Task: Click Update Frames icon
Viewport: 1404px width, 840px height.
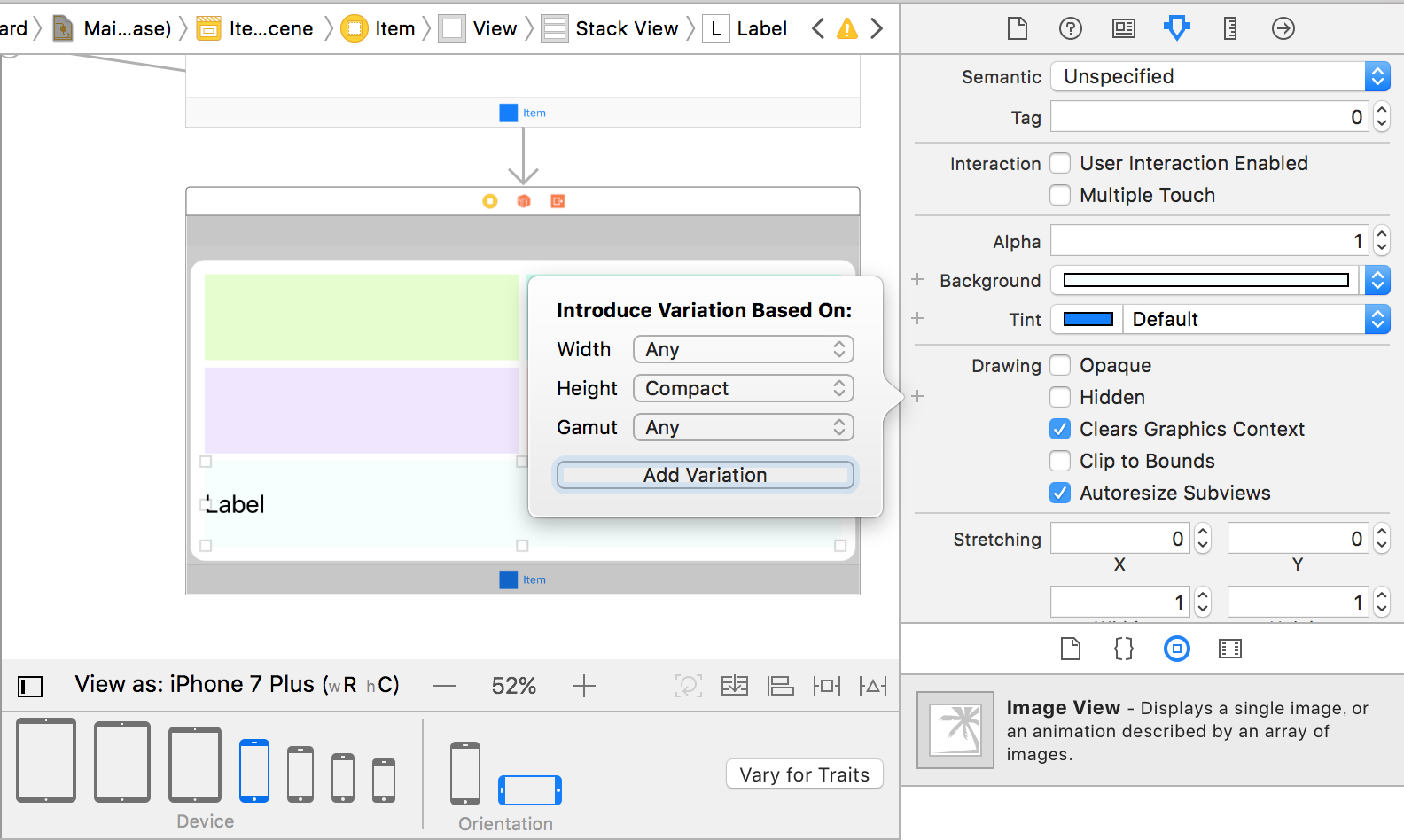Action: pos(689,686)
